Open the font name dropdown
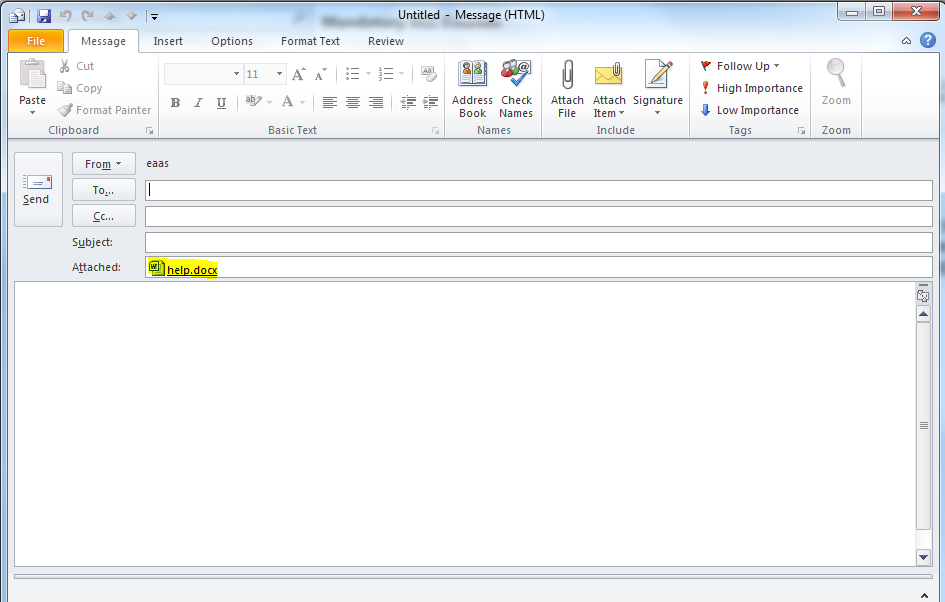 point(236,74)
